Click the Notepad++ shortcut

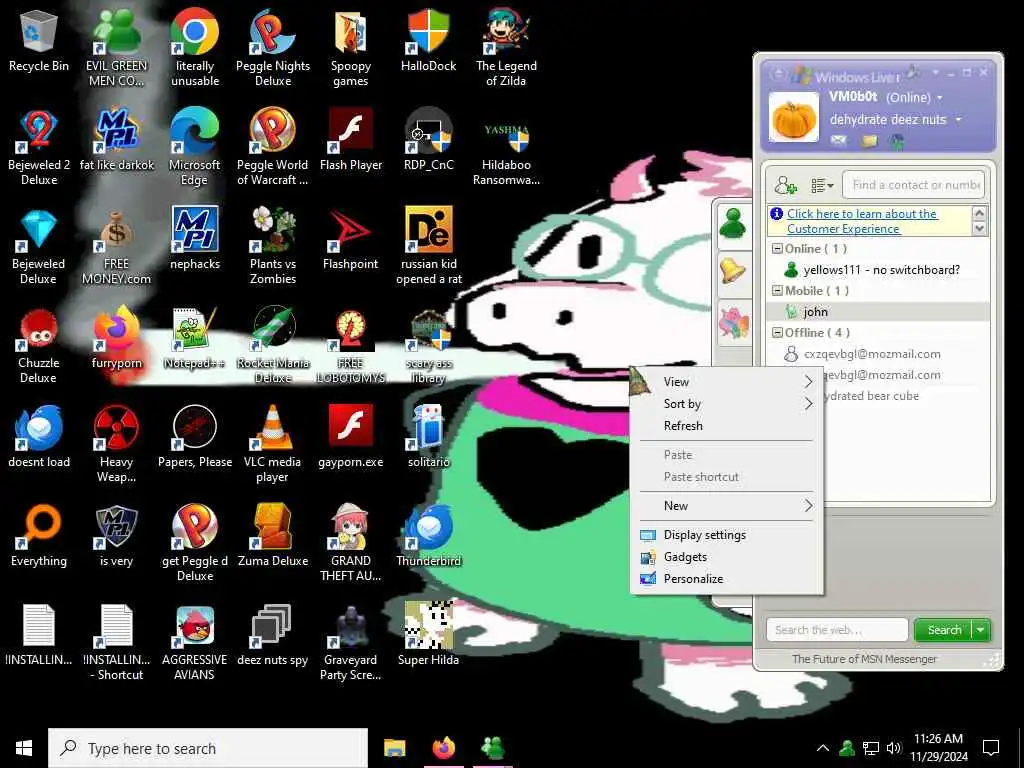195,338
